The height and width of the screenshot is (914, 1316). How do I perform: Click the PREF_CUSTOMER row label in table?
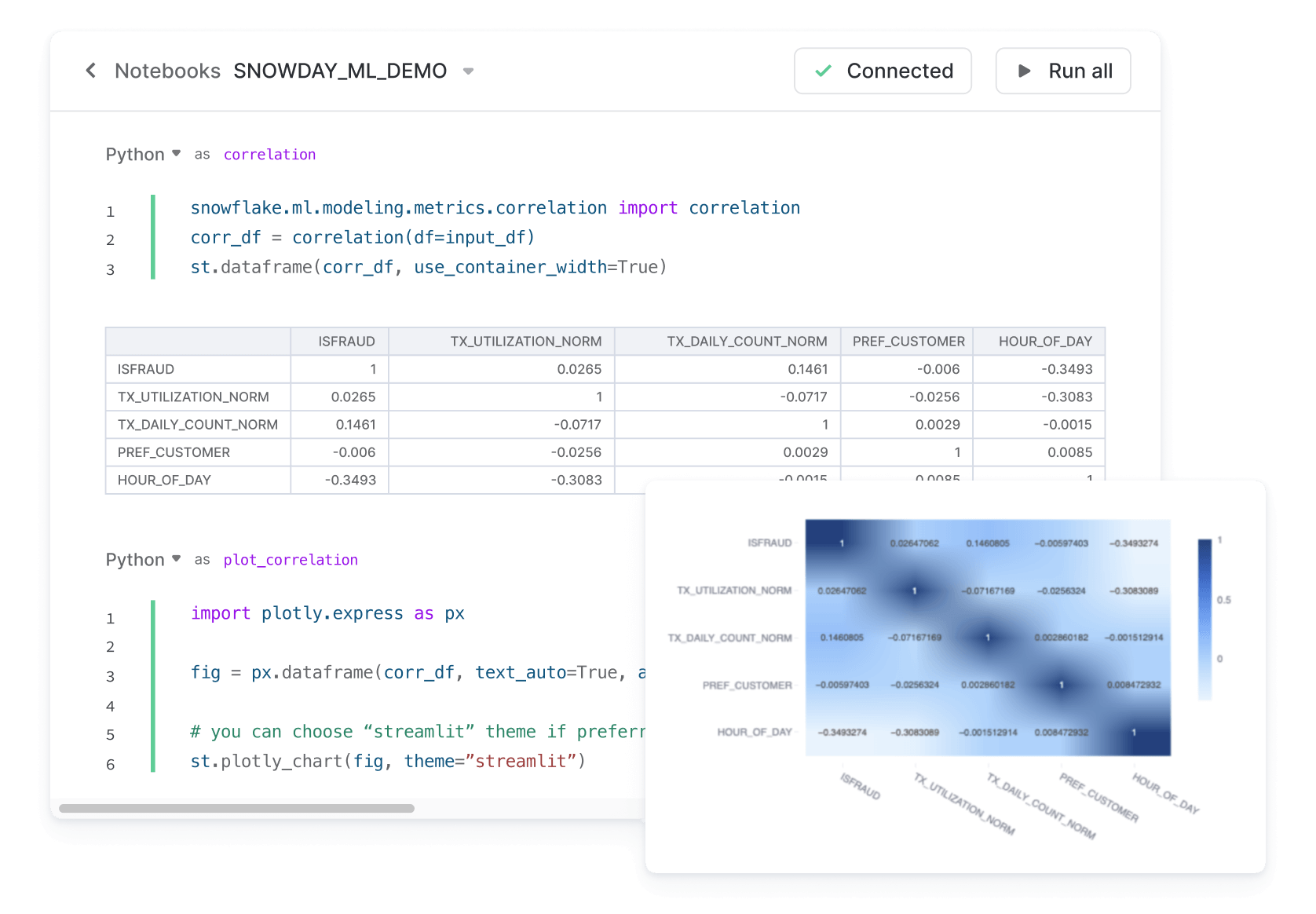198,452
